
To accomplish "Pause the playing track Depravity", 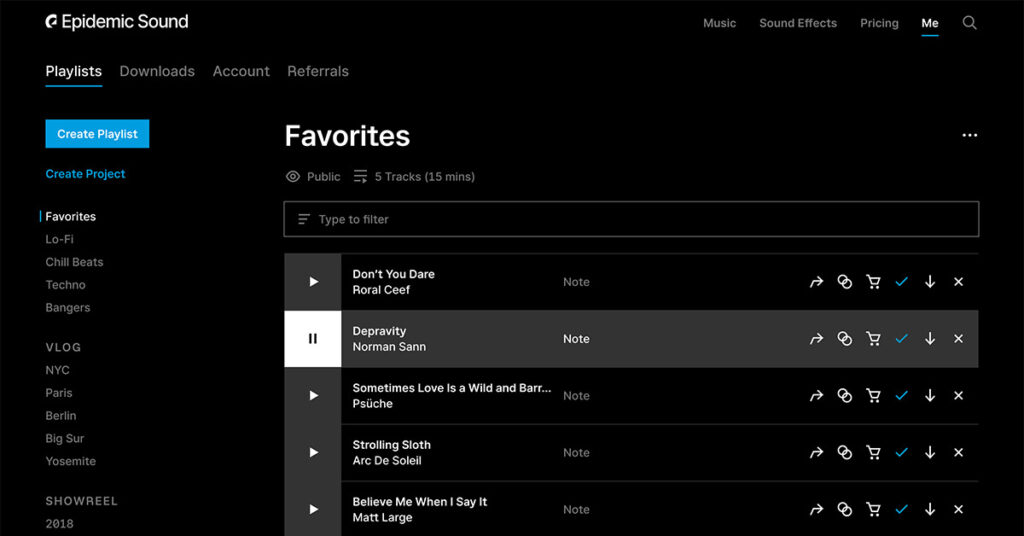I will click(x=313, y=339).
